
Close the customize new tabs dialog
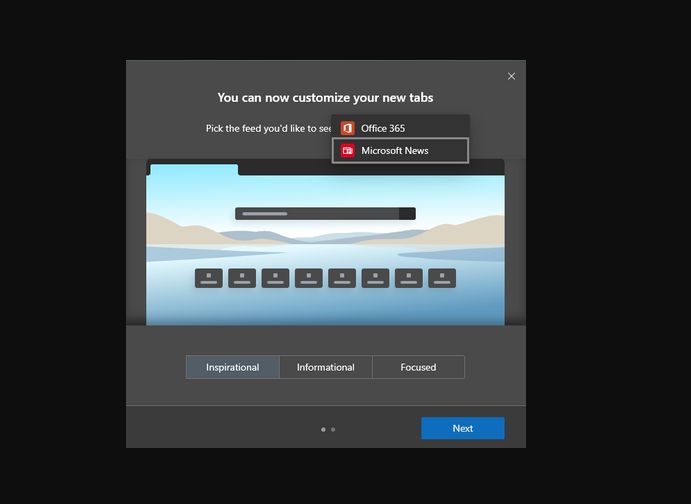511,76
